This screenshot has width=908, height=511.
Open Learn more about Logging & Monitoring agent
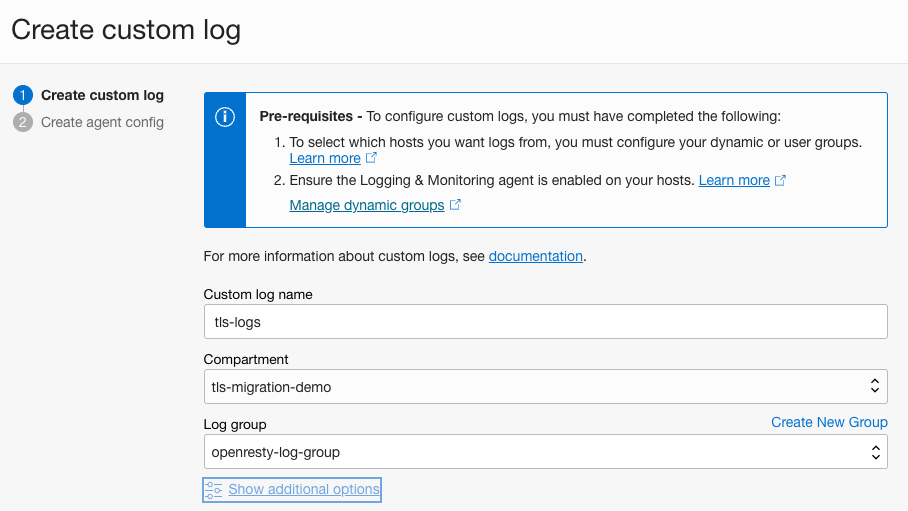point(734,181)
